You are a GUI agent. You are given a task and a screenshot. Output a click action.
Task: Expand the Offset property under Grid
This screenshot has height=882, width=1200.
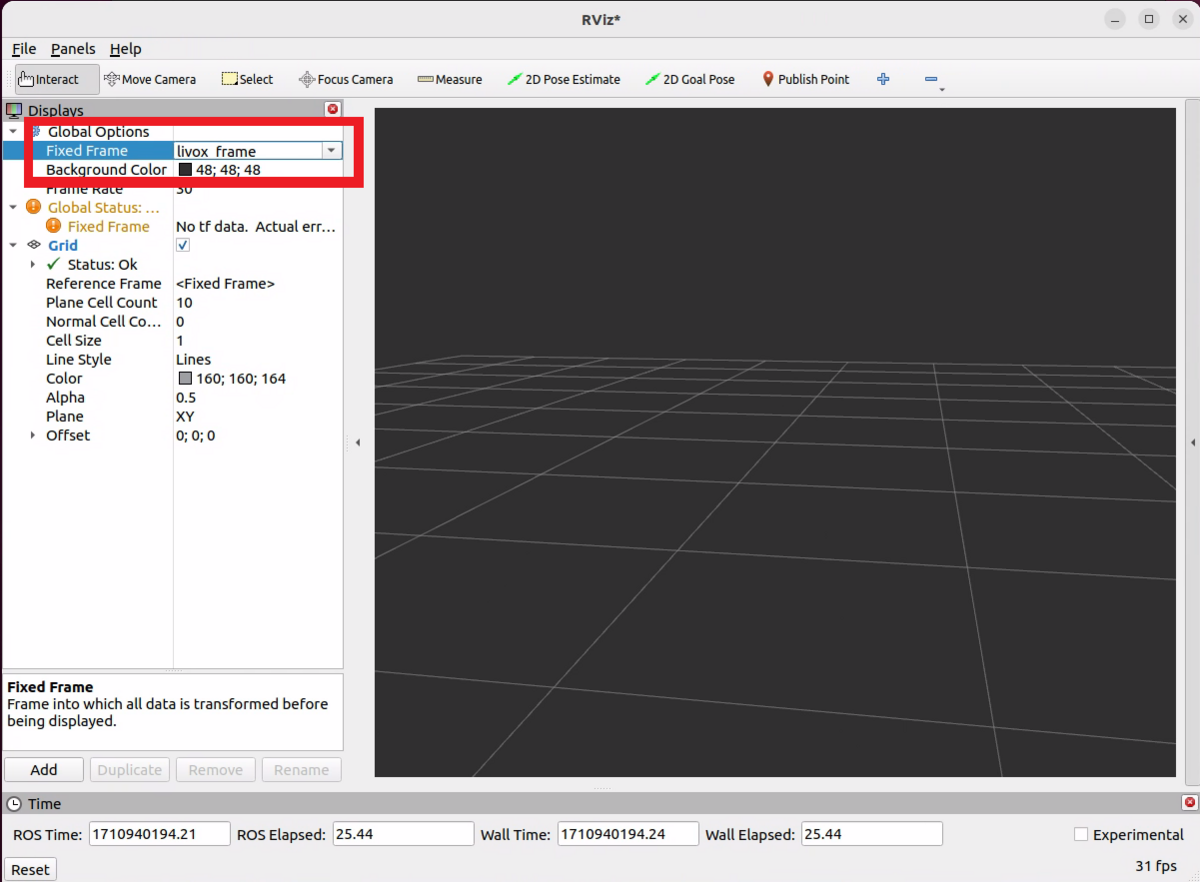pos(31,435)
